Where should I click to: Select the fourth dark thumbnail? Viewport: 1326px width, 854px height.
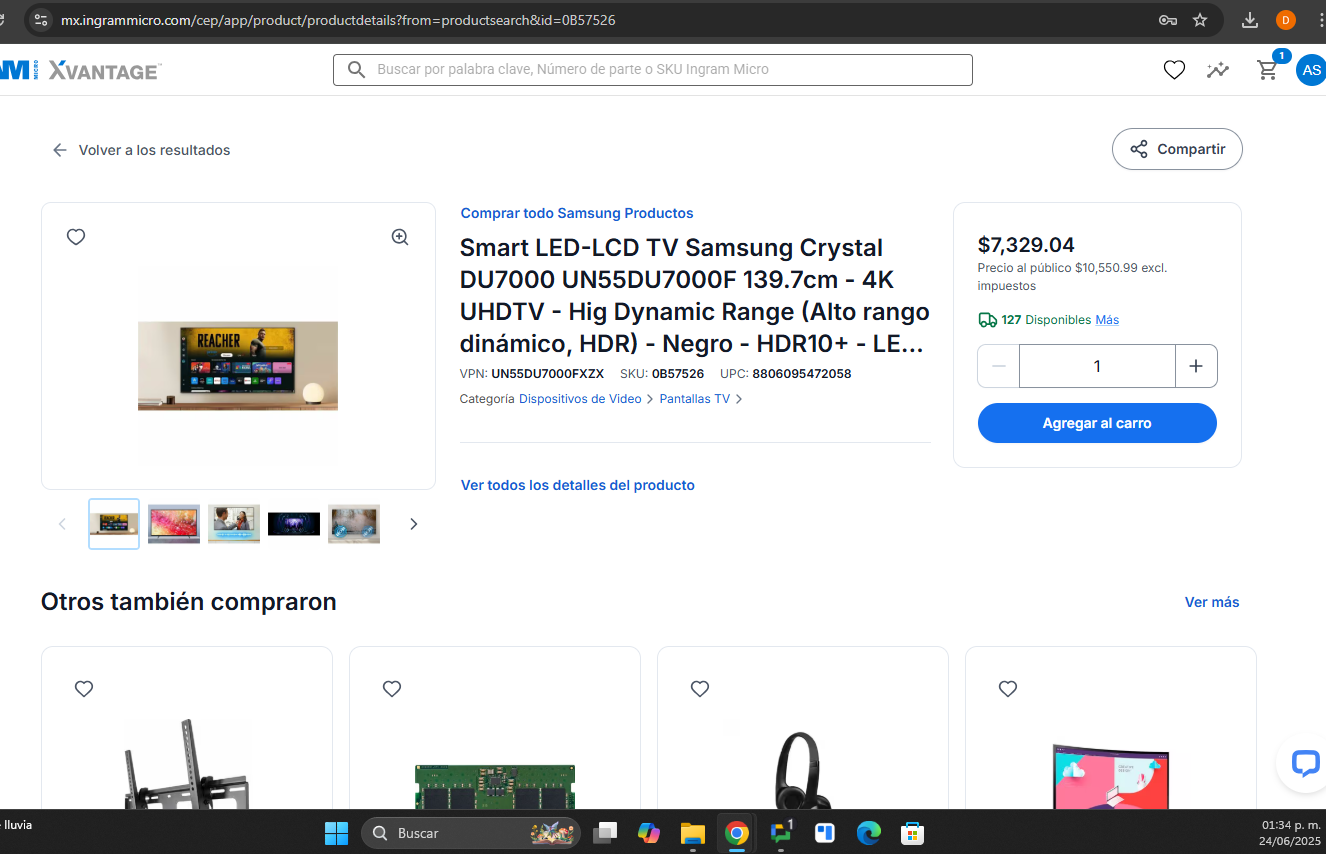[294, 524]
